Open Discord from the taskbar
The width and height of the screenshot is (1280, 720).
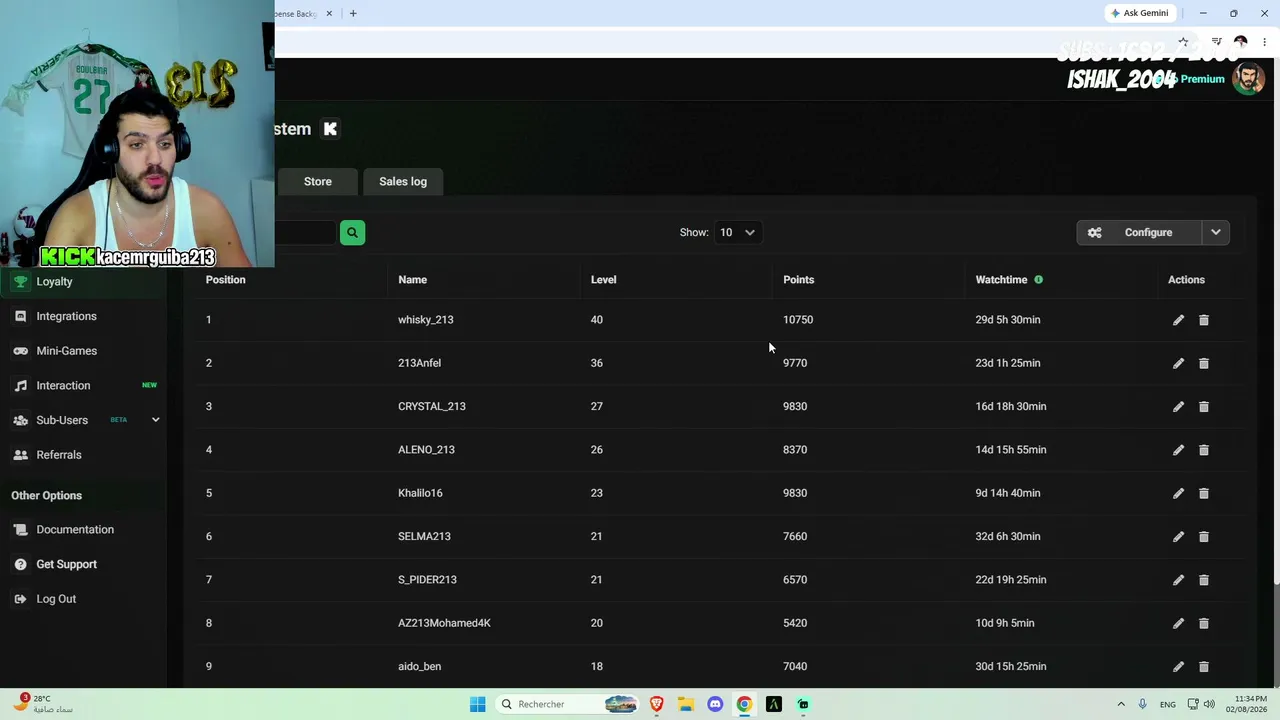pyautogui.click(x=715, y=704)
